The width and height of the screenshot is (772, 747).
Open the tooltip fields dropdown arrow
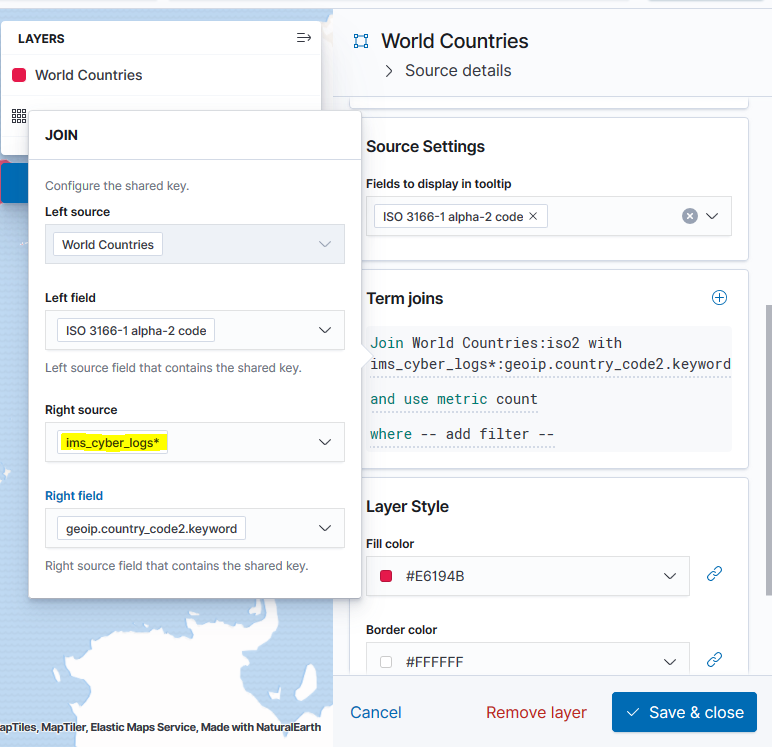coord(712,216)
